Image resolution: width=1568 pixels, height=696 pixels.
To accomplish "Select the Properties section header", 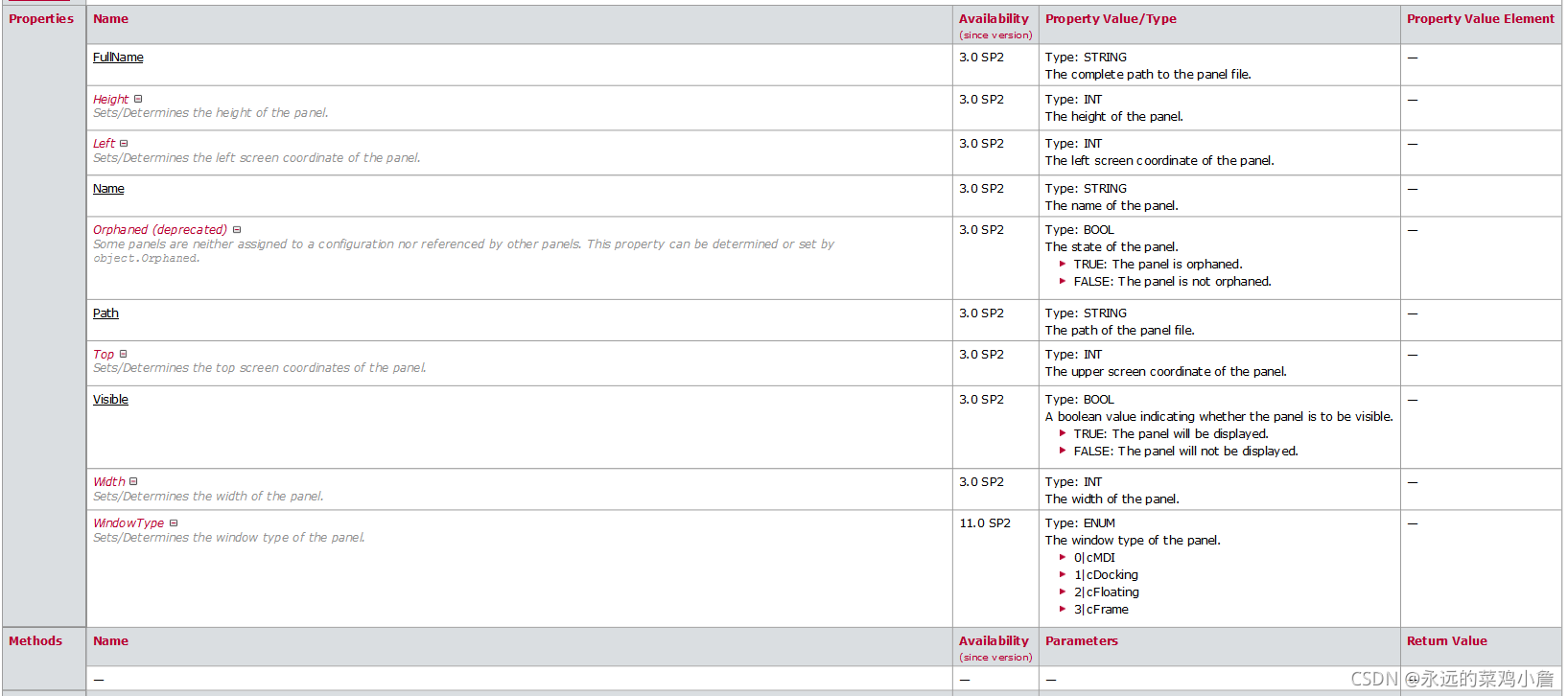I will tap(41, 19).
